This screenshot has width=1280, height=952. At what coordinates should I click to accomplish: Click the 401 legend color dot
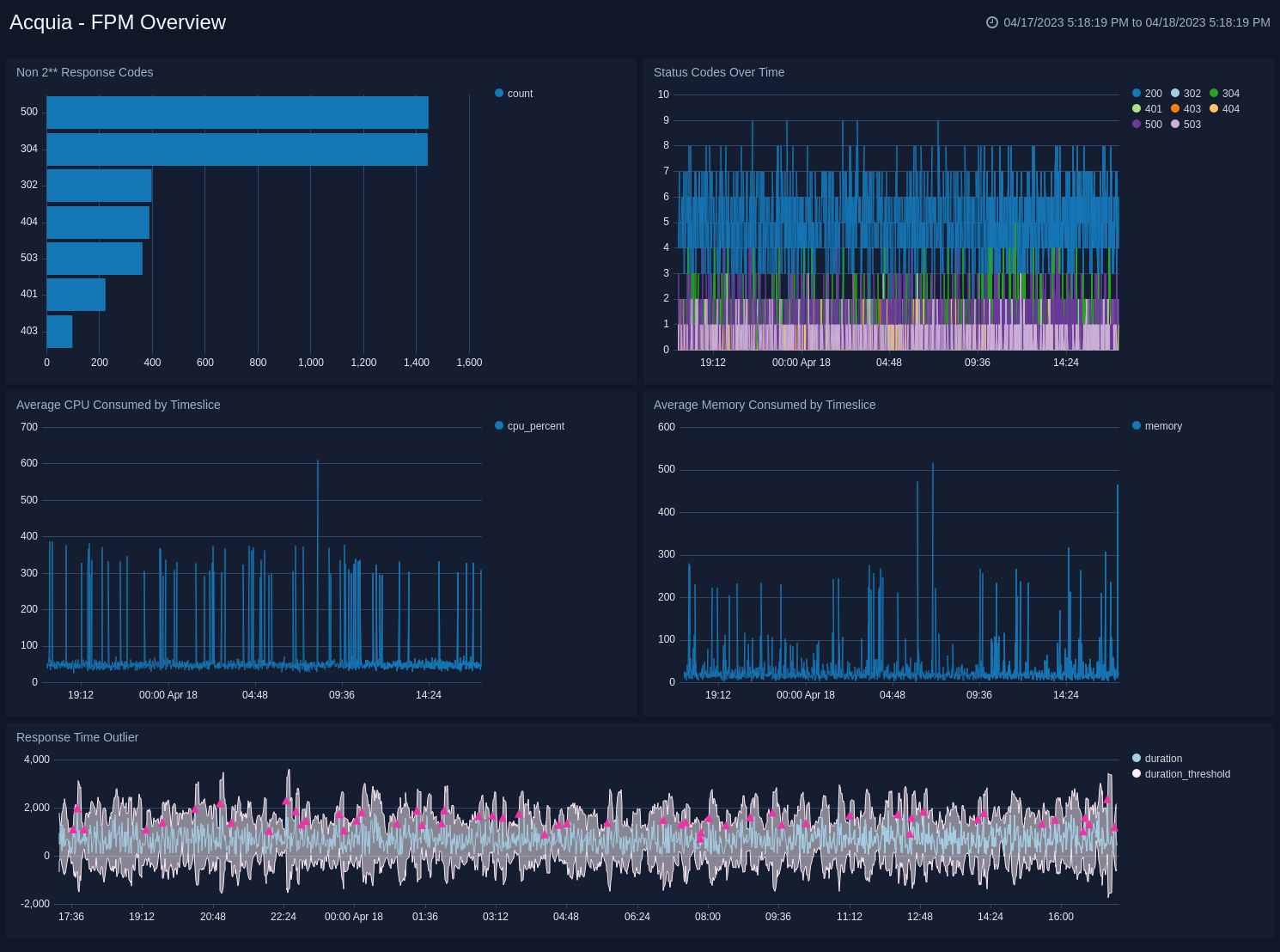tap(1137, 109)
